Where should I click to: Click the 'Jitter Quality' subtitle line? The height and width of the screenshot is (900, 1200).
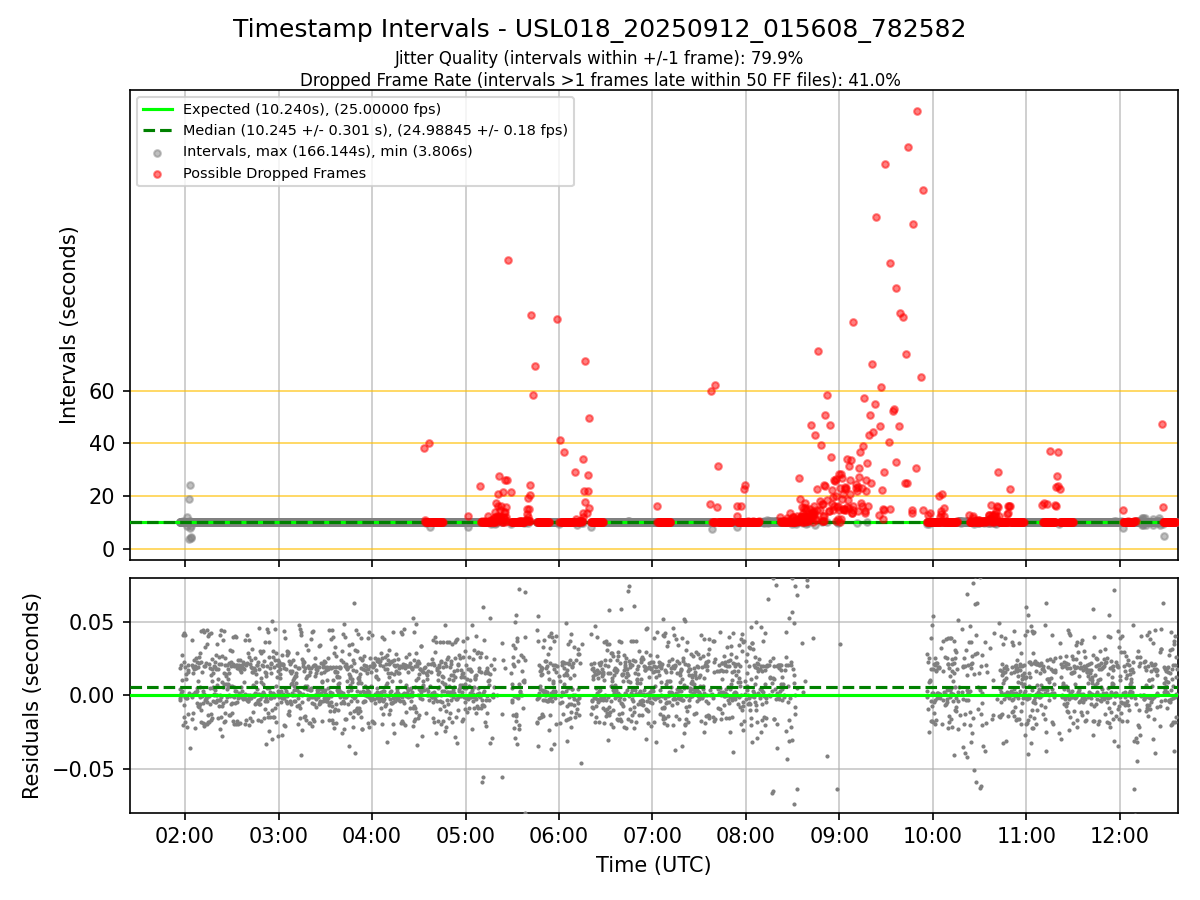[x=600, y=59]
